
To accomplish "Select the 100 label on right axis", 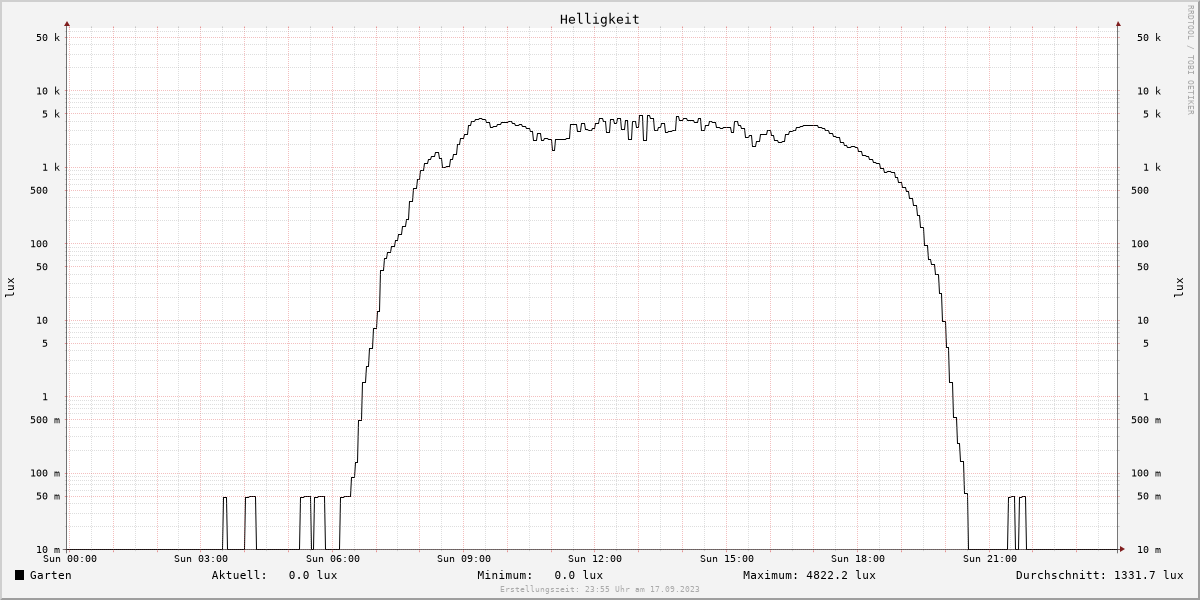I will pos(1140,244).
